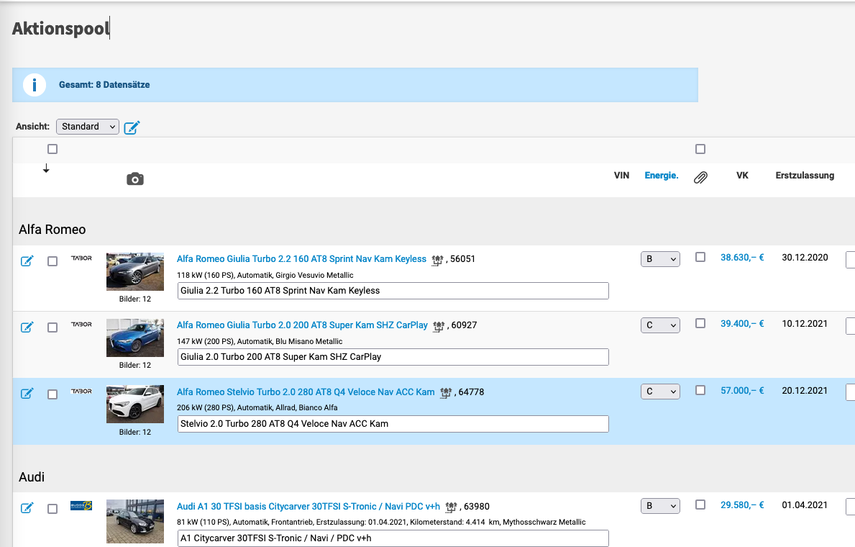Open the Ansicht Standard dropdown
The height and width of the screenshot is (547, 855).
click(x=87, y=127)
